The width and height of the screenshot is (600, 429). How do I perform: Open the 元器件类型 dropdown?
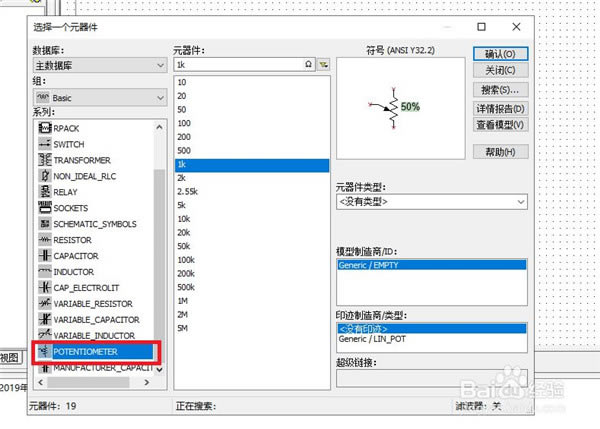pos(432,202)
